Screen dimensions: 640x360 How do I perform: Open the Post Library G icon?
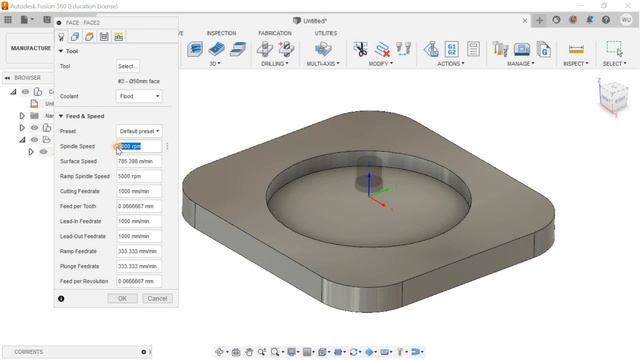pyautogui.click(x=544, y=49)
